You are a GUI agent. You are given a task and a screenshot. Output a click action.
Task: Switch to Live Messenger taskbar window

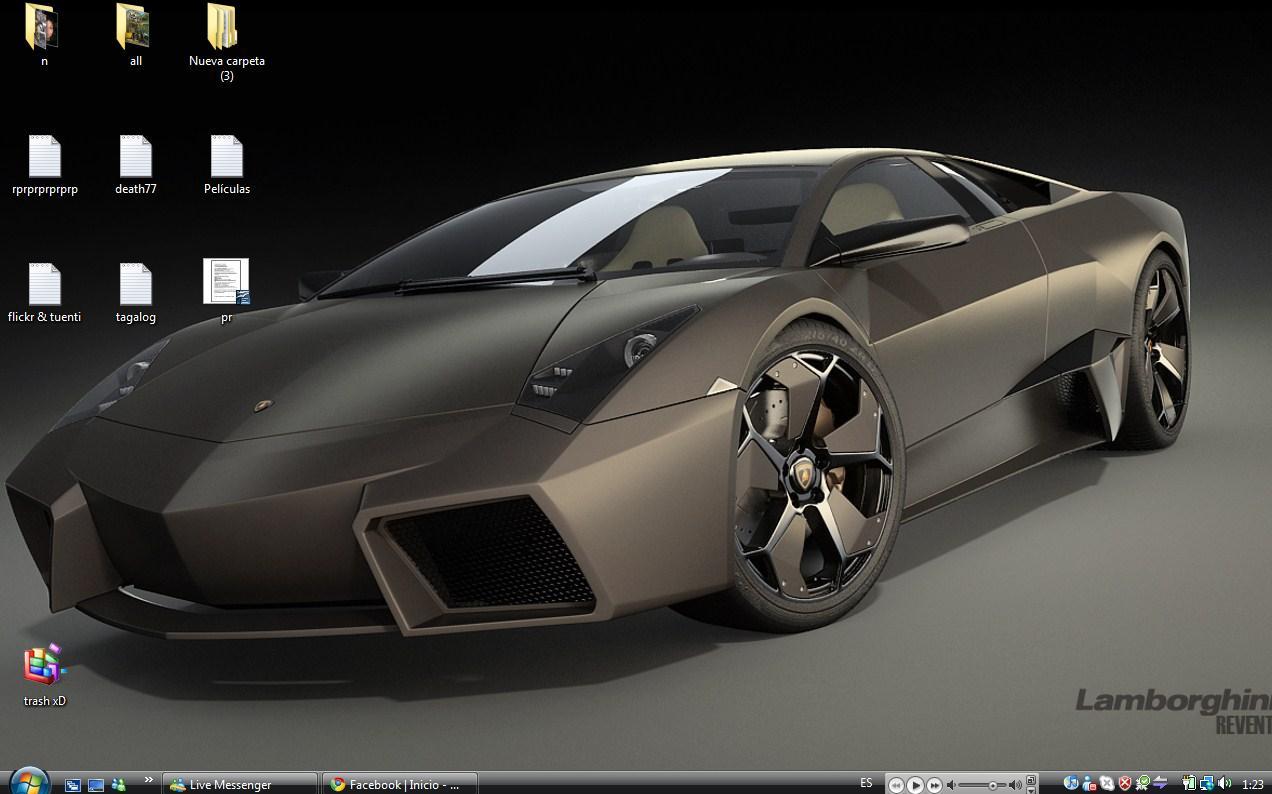(x=240, y=784)
